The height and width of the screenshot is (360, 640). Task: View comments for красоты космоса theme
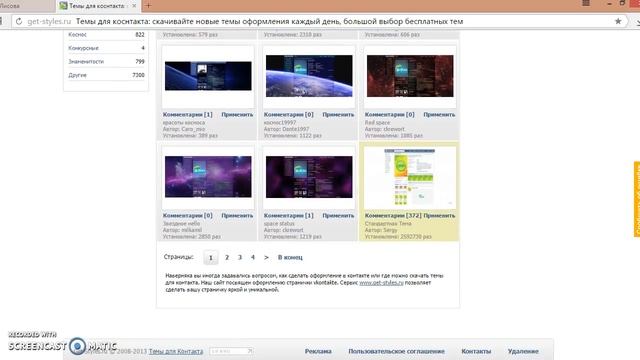point(187,115)
